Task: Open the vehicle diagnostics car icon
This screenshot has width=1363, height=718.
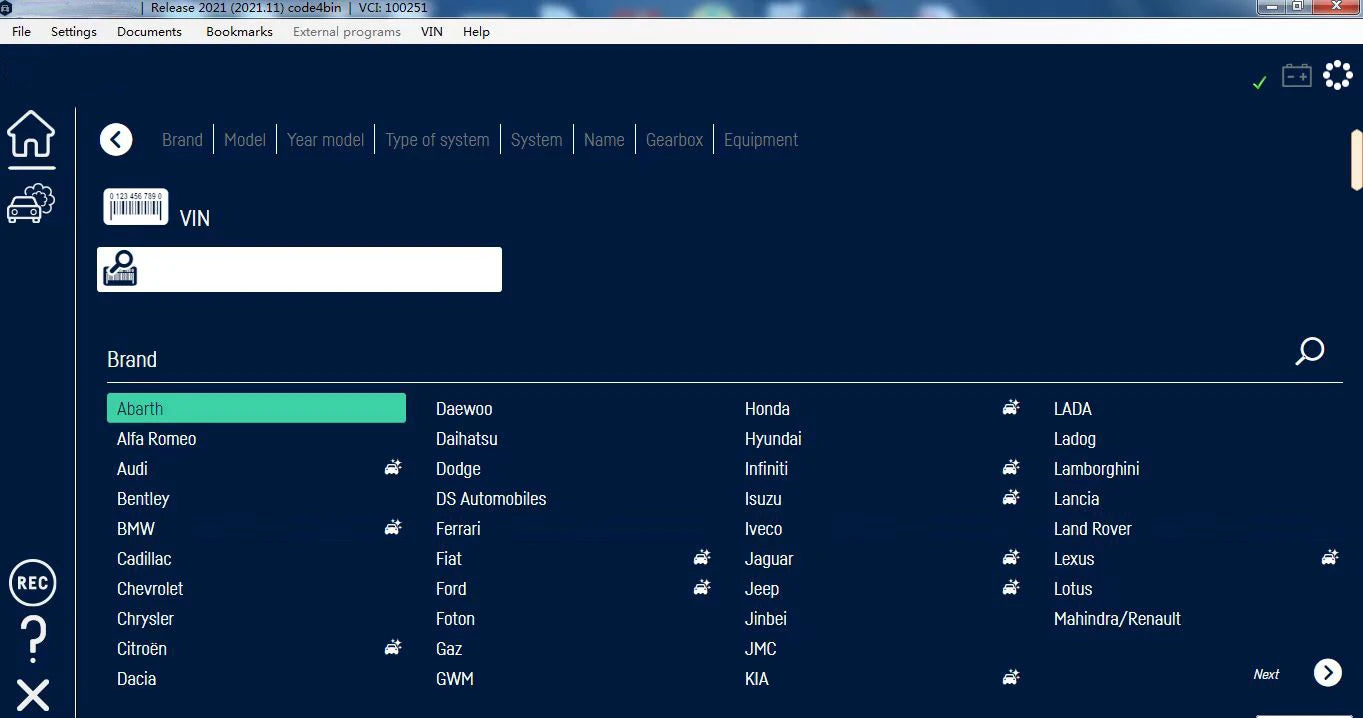Action: tap(31, 203)
